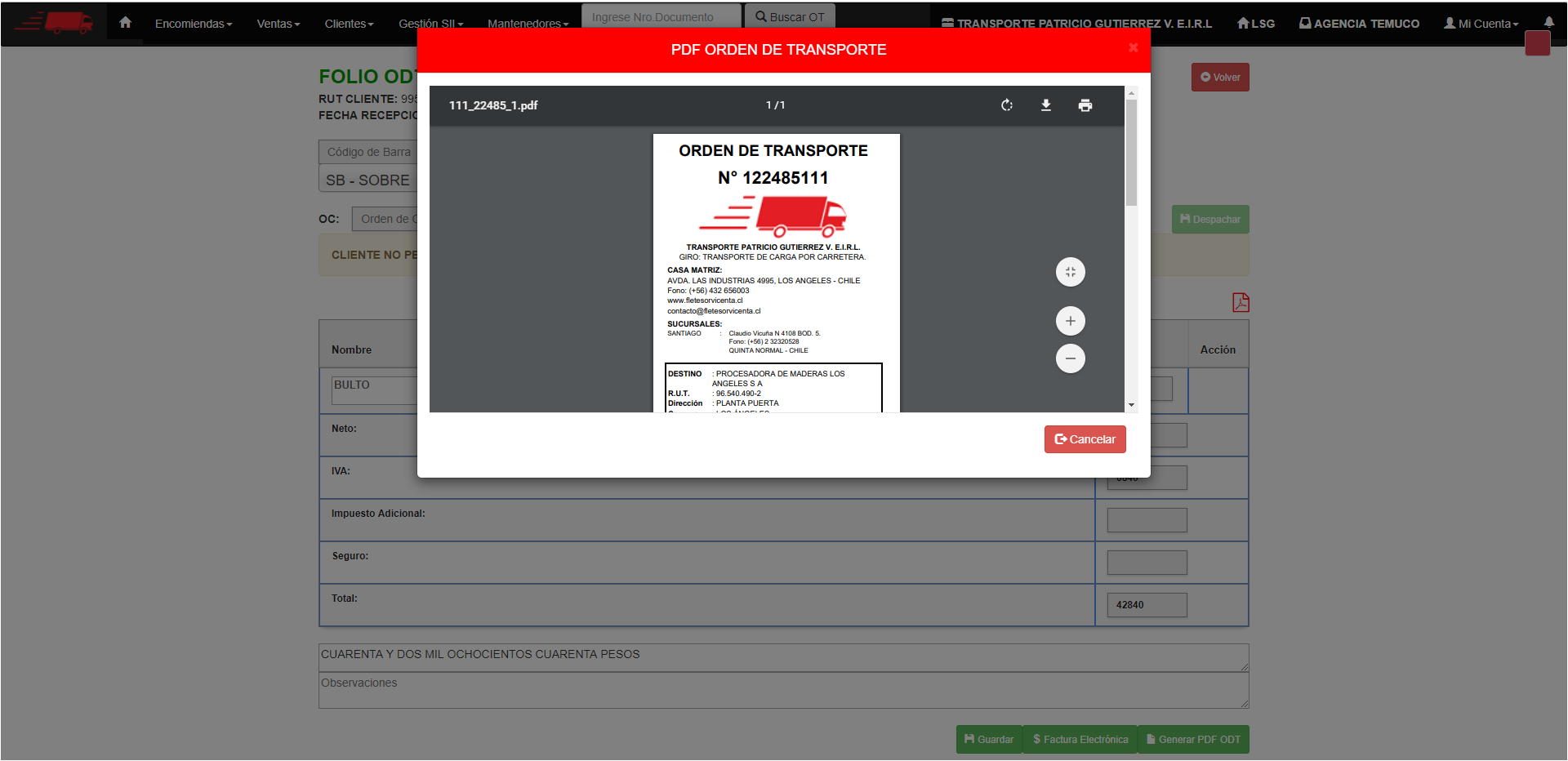
Task: Rotate the PDF document clockwise
Action: [1007, 105]
